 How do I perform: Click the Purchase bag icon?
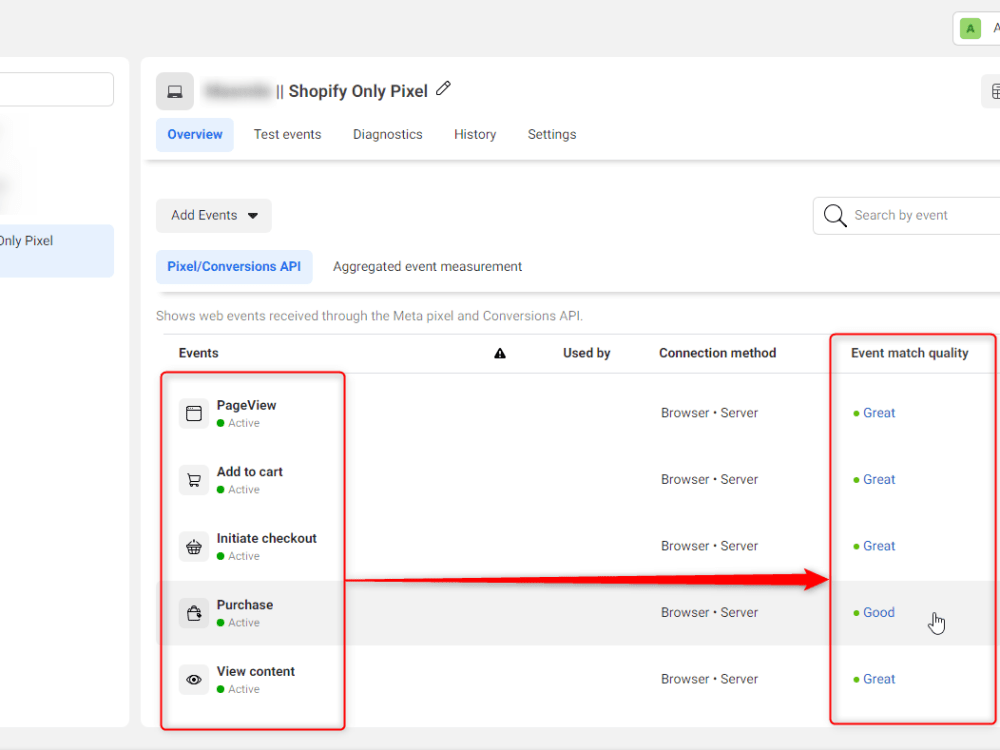coord(194,613)
